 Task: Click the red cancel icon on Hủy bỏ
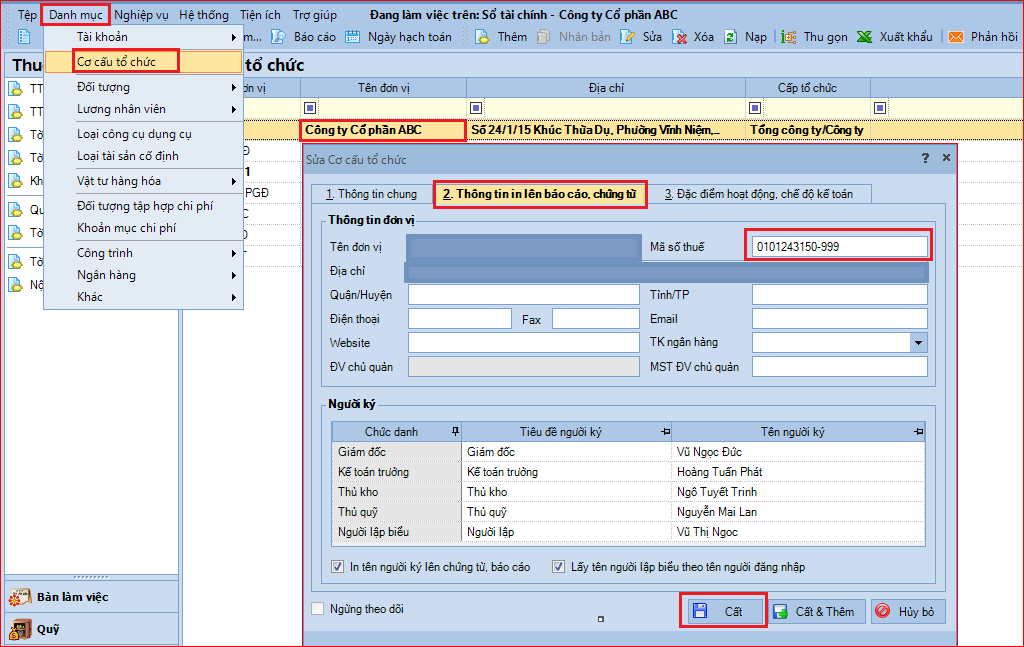tap(882, 611)
